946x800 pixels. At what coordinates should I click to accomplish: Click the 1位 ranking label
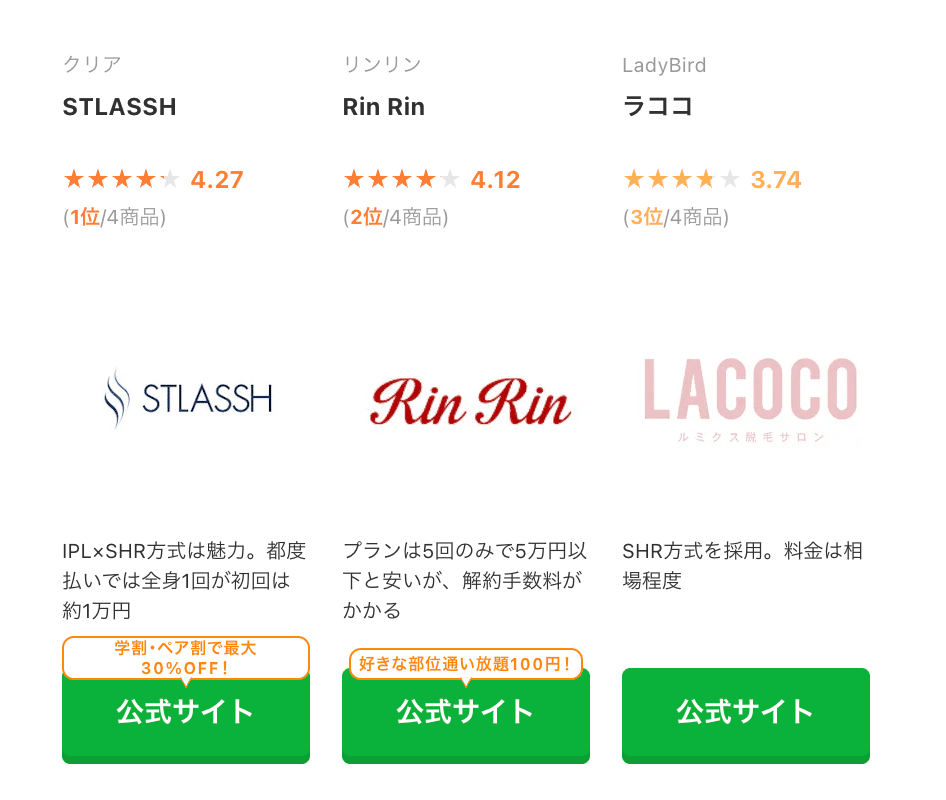pos(84,217)
